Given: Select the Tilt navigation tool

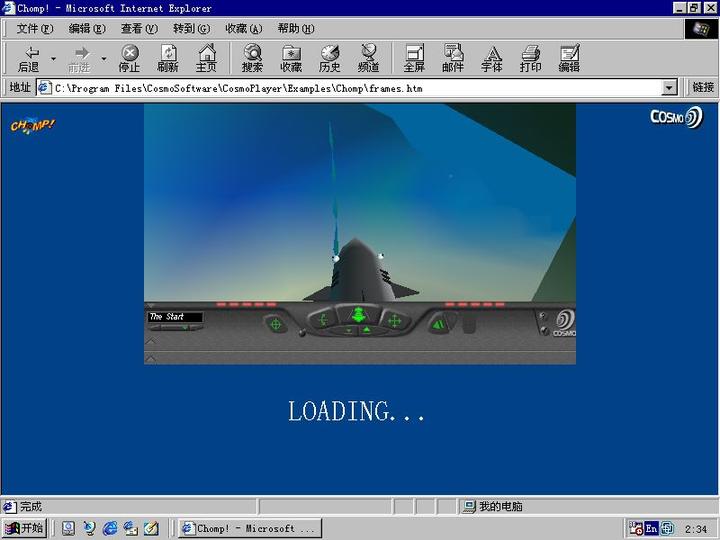Looking at the screenshot, I should [x=323, y=320].
